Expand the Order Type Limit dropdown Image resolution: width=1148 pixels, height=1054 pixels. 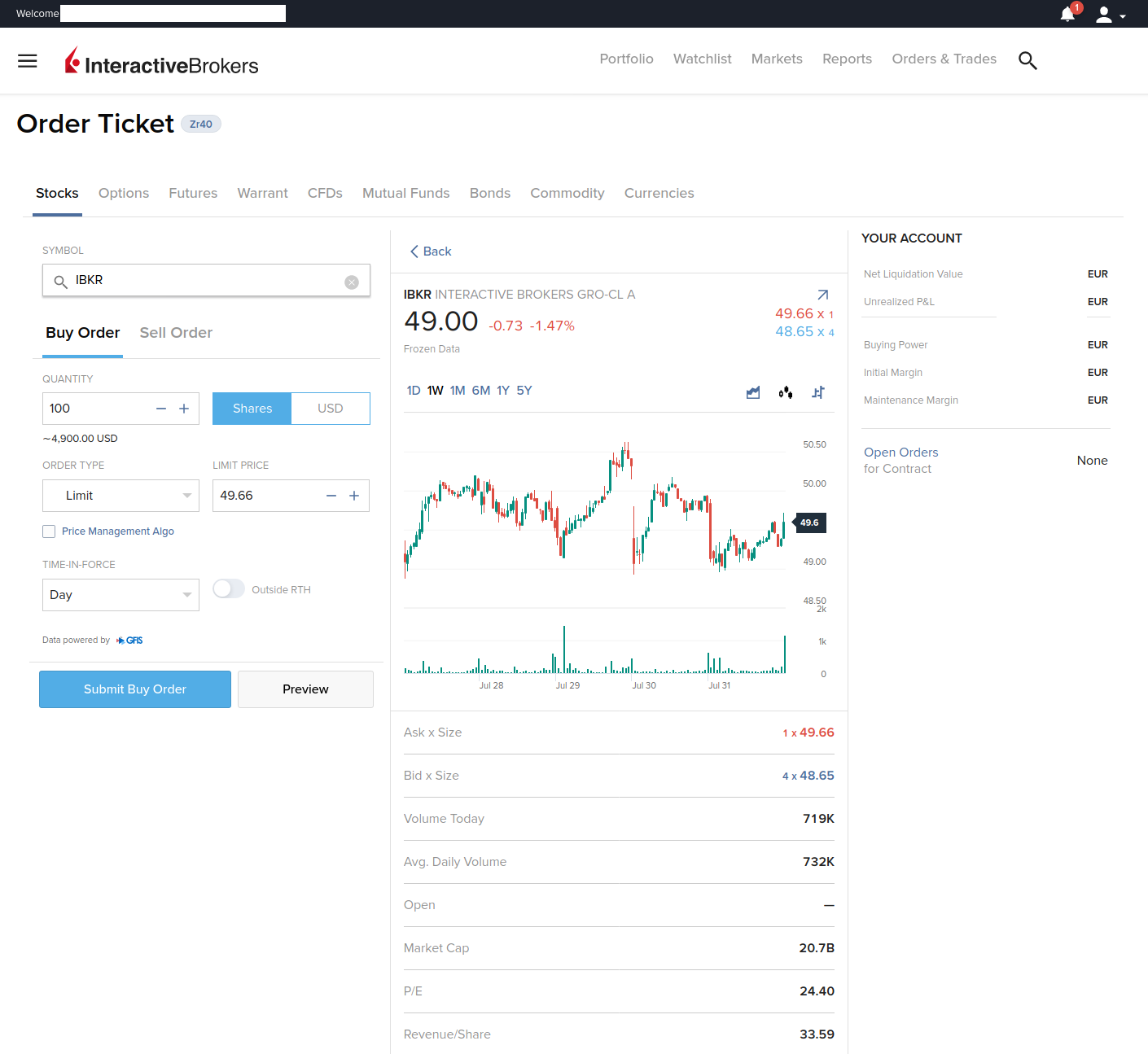pyautogui.click(x=120, y=496)
